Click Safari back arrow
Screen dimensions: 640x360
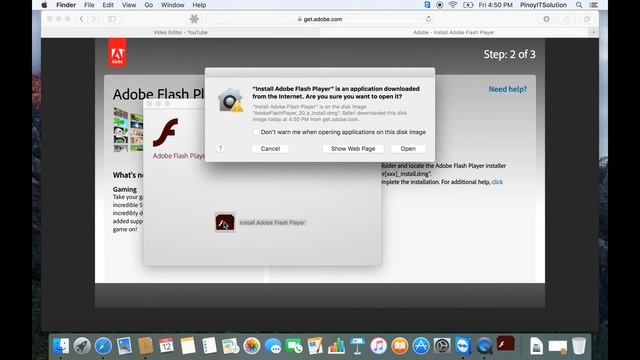tap(81, 19)
